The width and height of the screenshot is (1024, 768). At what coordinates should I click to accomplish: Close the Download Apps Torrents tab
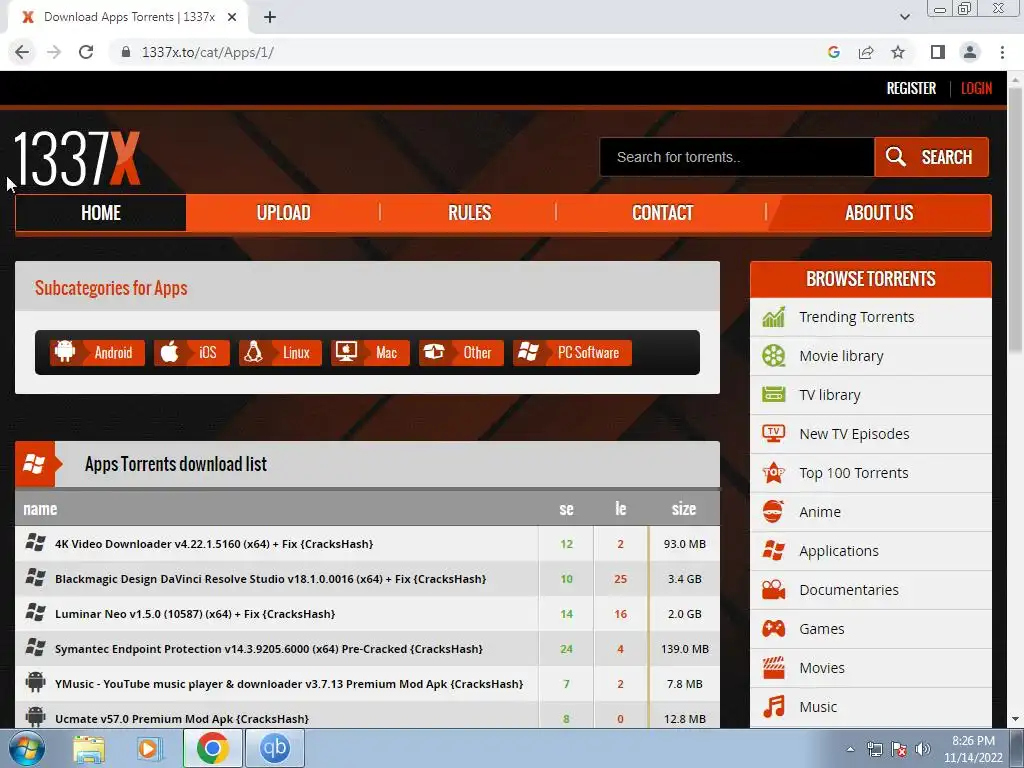point(232,17)
